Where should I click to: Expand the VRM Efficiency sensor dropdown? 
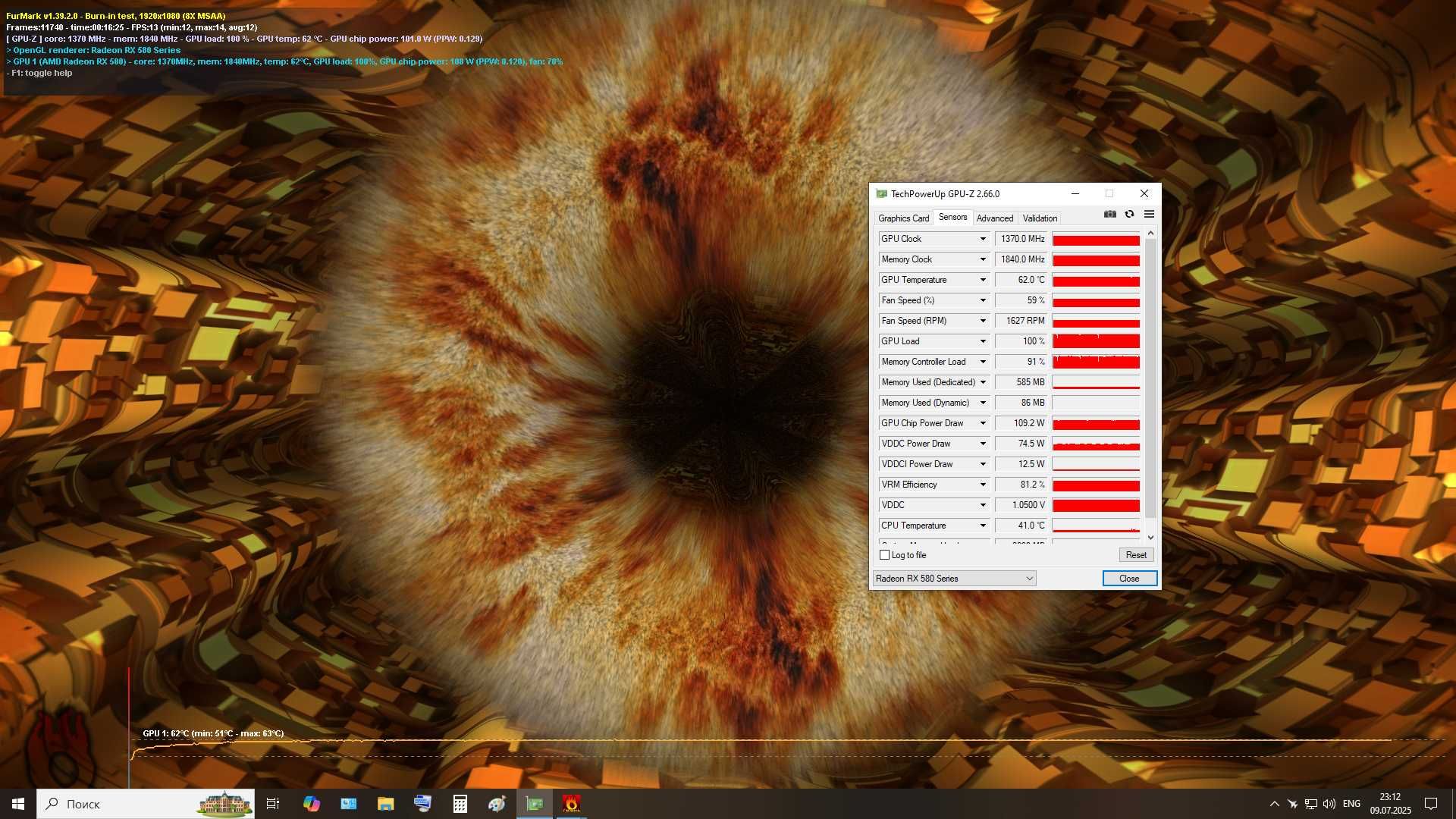(x=983, y=485)
